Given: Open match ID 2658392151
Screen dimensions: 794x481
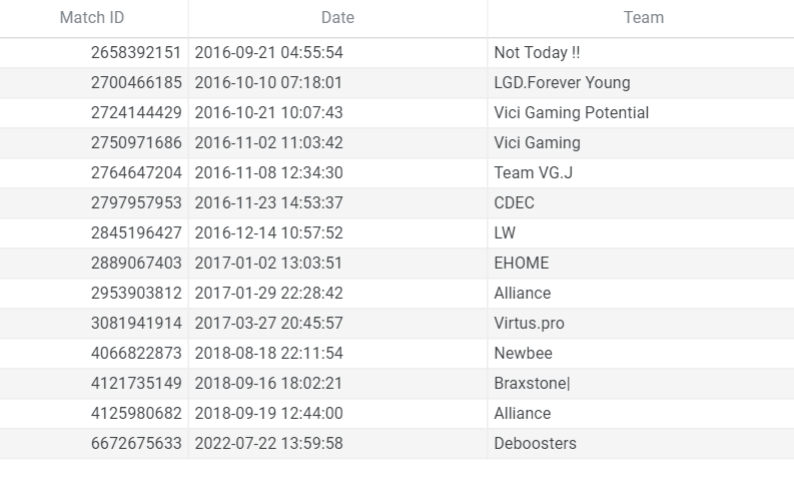Looking at the screenshot, I should click(137, 53).
